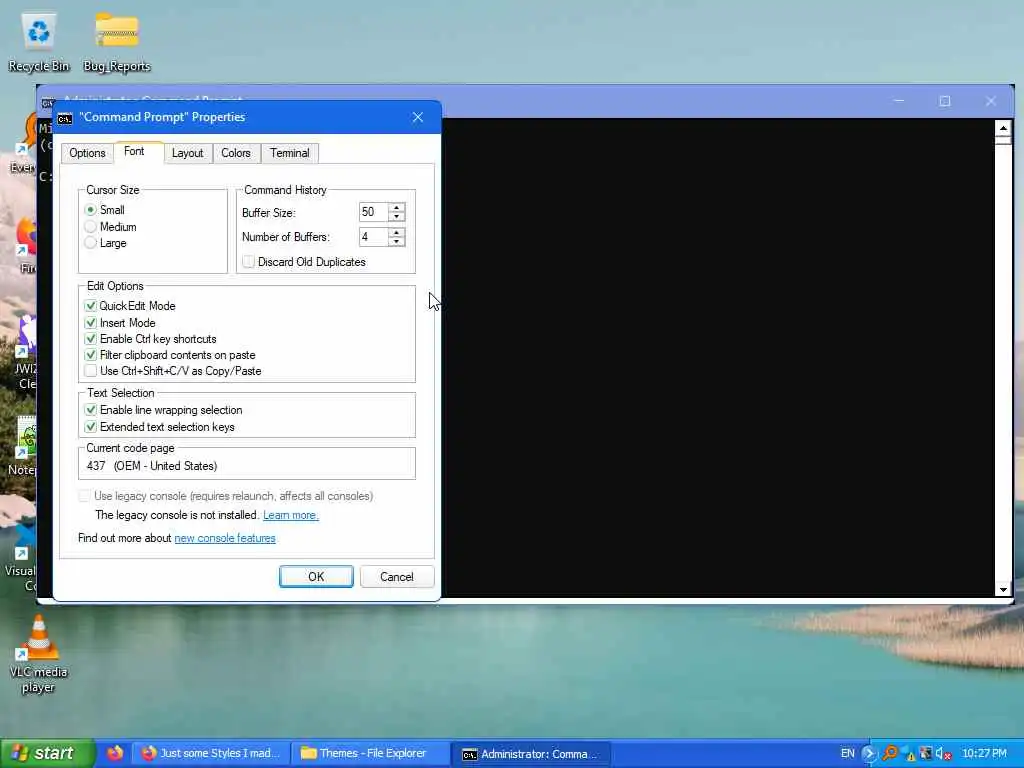Maximize the Administrator Command Prompt window

tap(944, 101)
